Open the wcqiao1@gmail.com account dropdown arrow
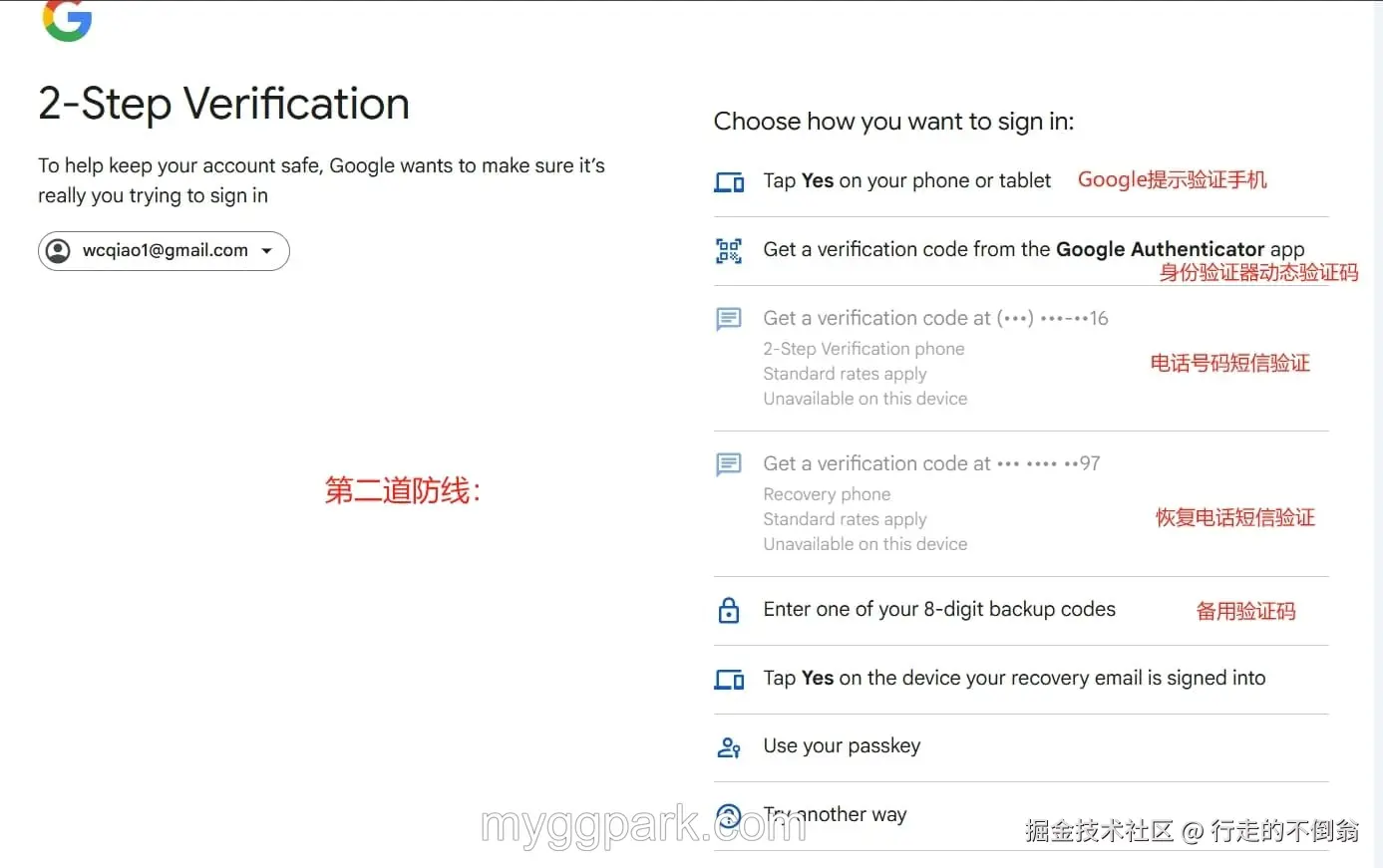This screenshot has height=868, width=1383. point(267,251)
